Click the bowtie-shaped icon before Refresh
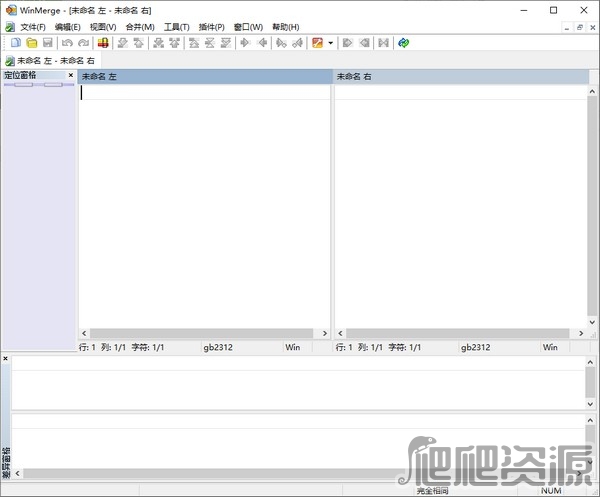The width and height of the screenshot is (600, 497). [383, 43]
